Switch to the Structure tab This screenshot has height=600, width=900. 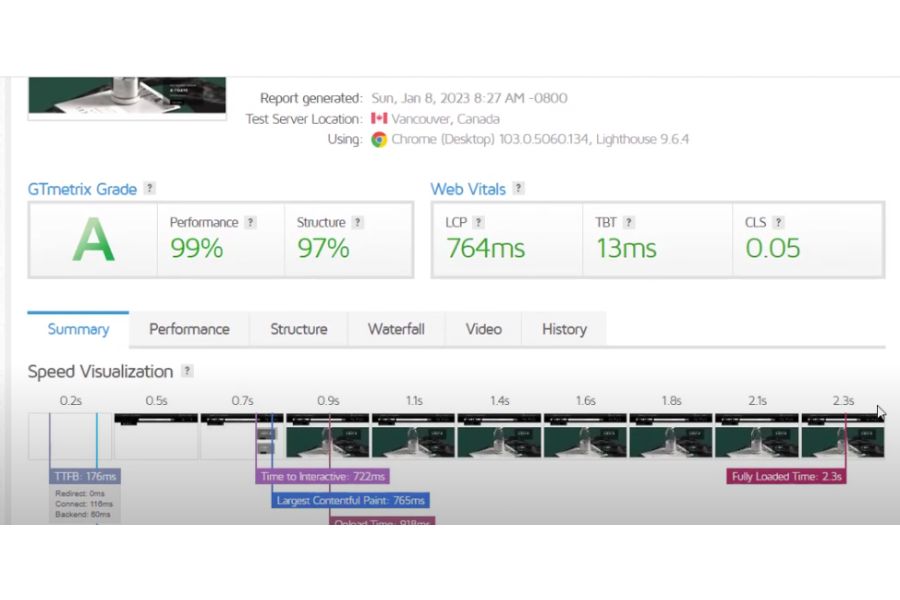click(x=298, y=329)
